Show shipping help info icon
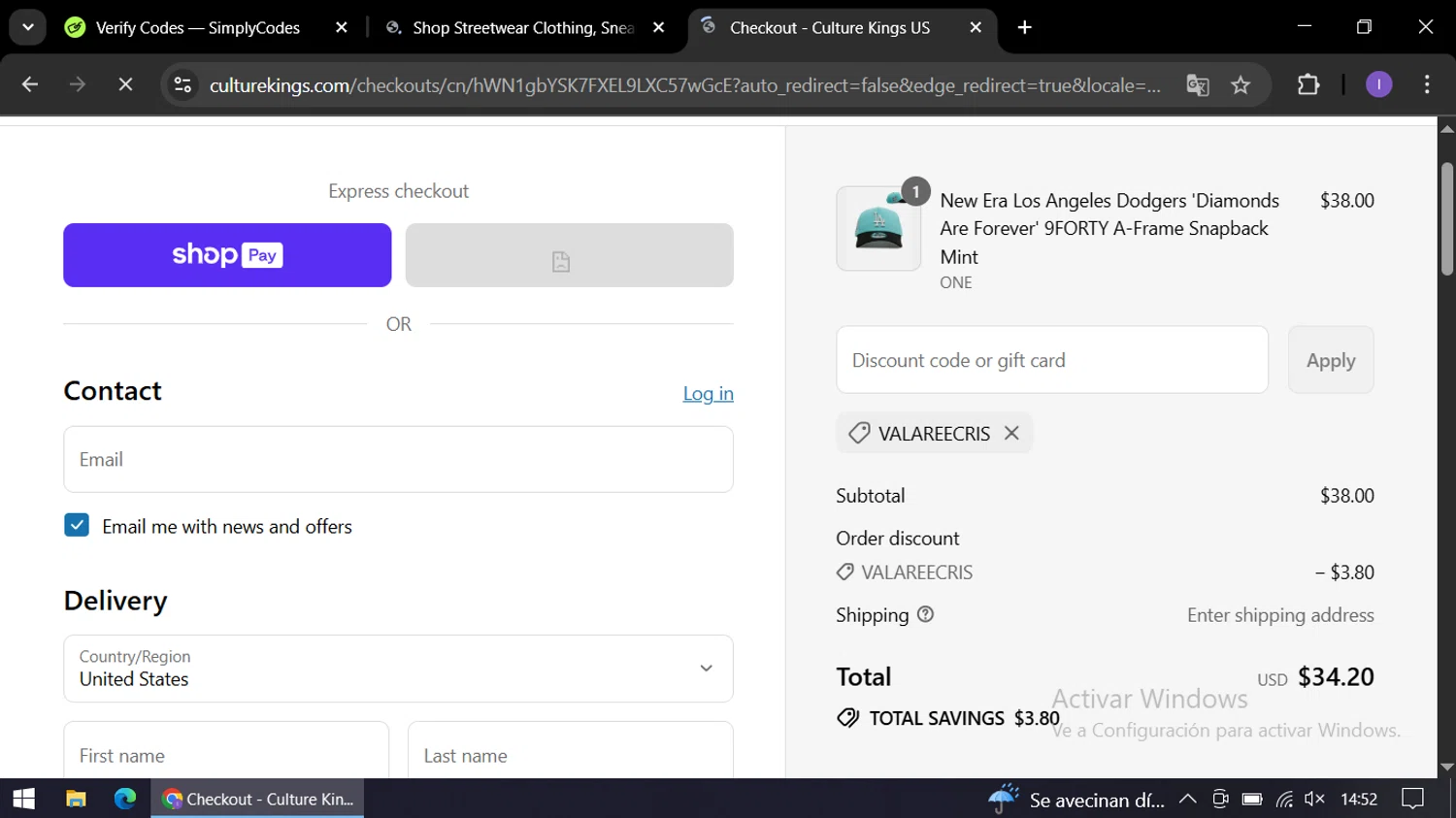Screen dimensions: 1456x818 (925, 614)
